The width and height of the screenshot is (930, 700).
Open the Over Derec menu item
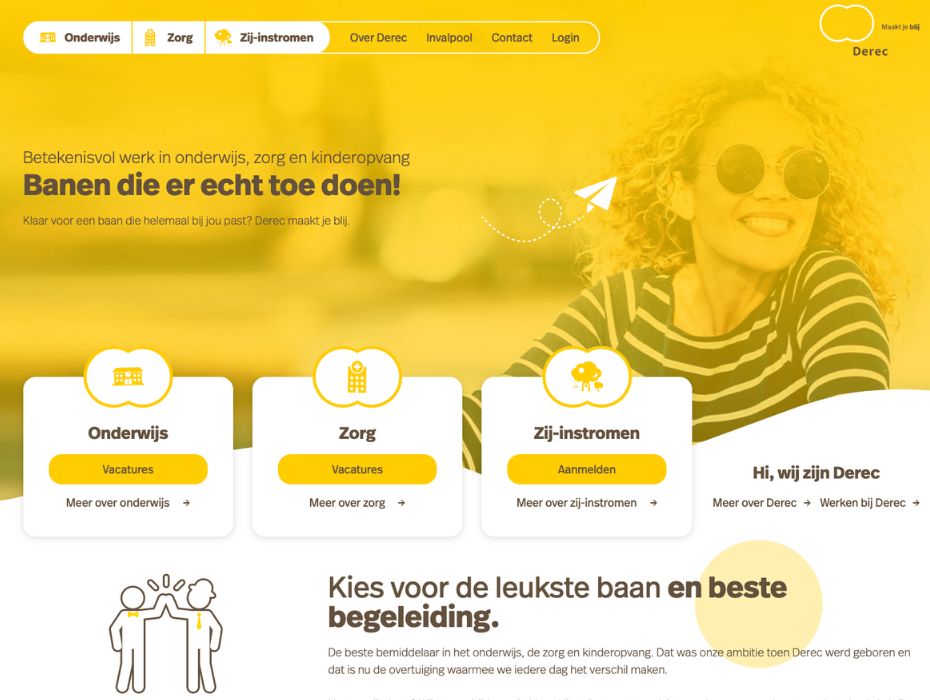click(378, 37)
